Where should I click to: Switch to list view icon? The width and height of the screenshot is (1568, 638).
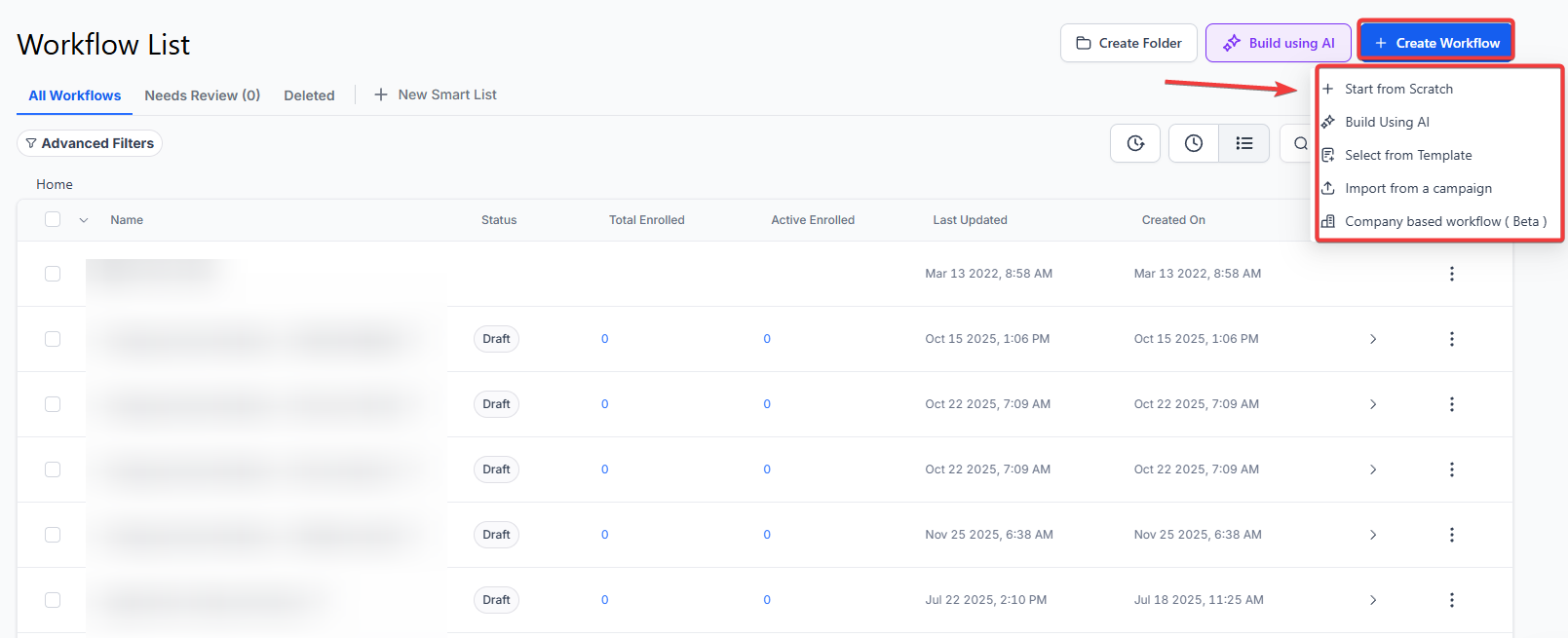1244,143
